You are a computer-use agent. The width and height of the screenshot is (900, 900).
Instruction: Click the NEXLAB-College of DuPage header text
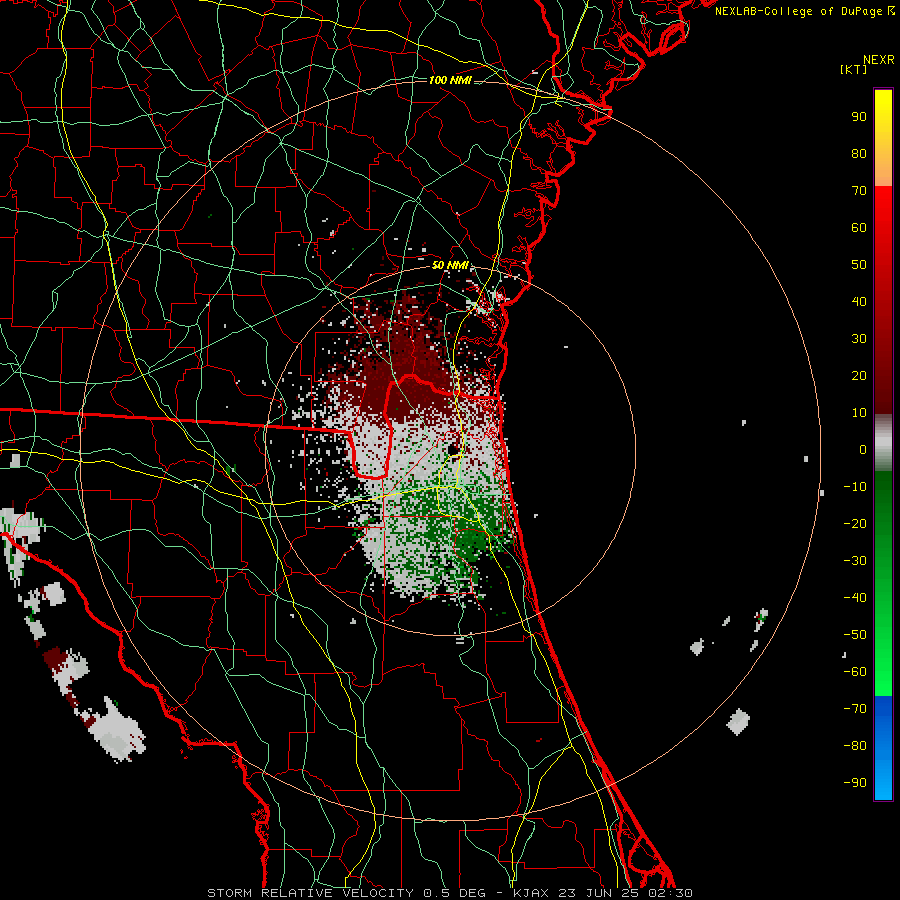click(x=804, y=11)
